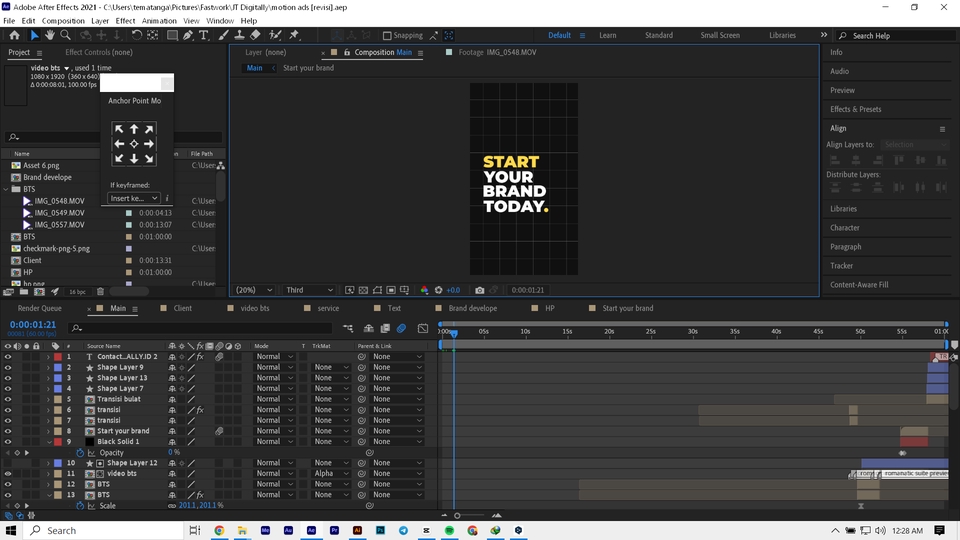
Task: Open the magnification 20% dropdown
Action: pos(253,290)
